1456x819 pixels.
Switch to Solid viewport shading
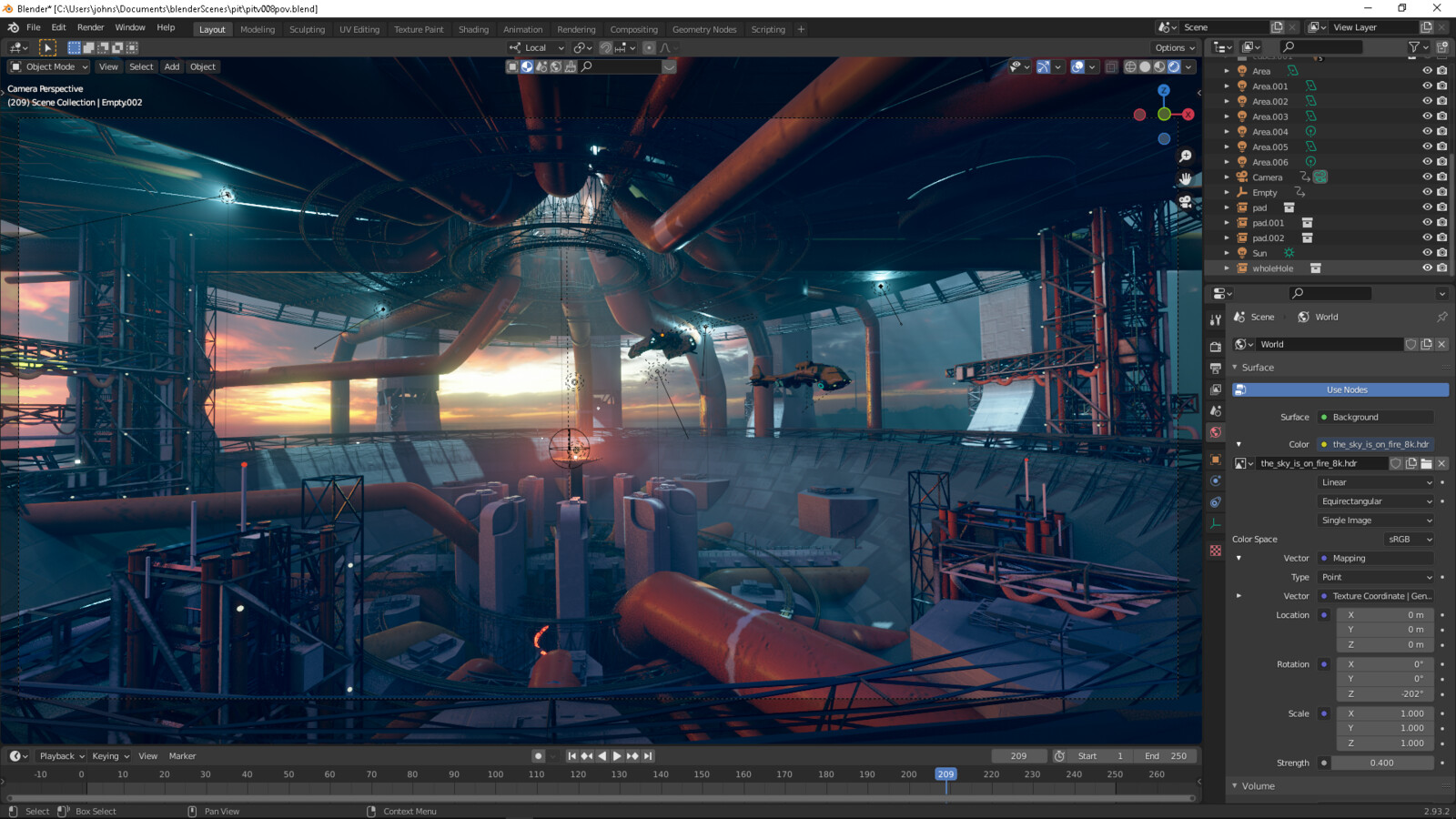(1145, 66)
